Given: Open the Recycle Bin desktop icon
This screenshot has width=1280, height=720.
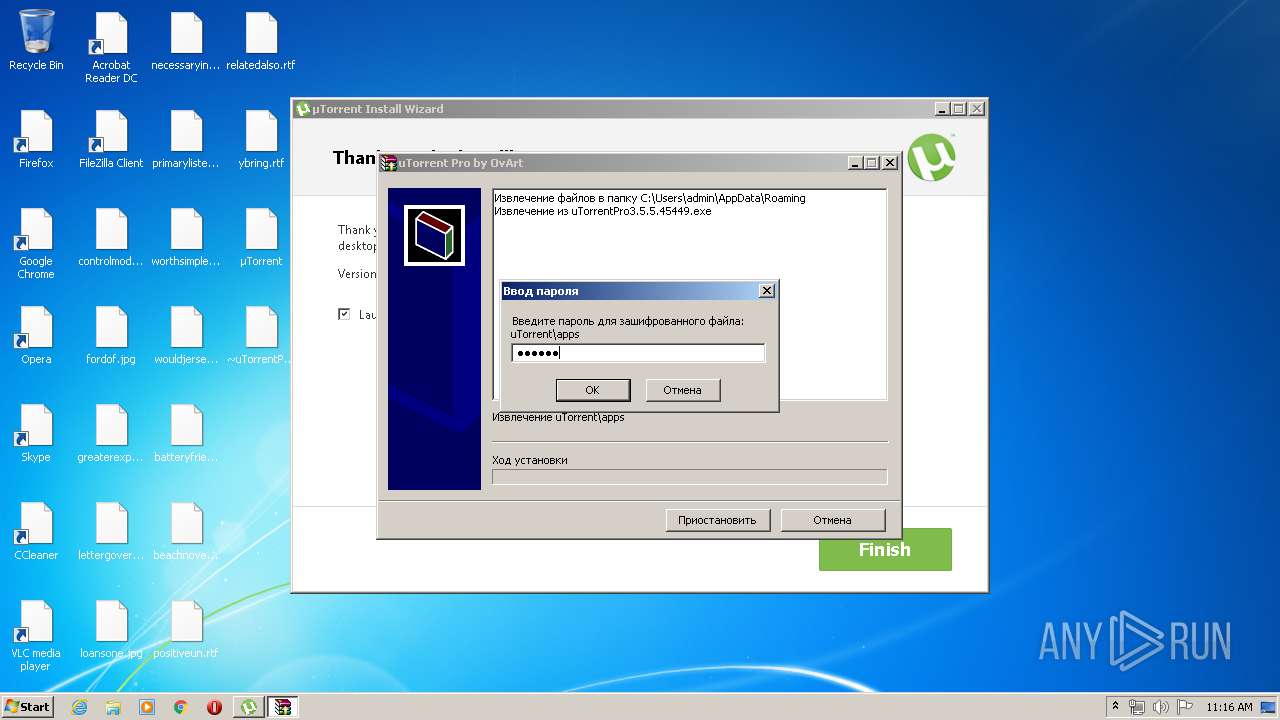Looking at the screenshot, I should pyautogui.click(x=36, y=40).
